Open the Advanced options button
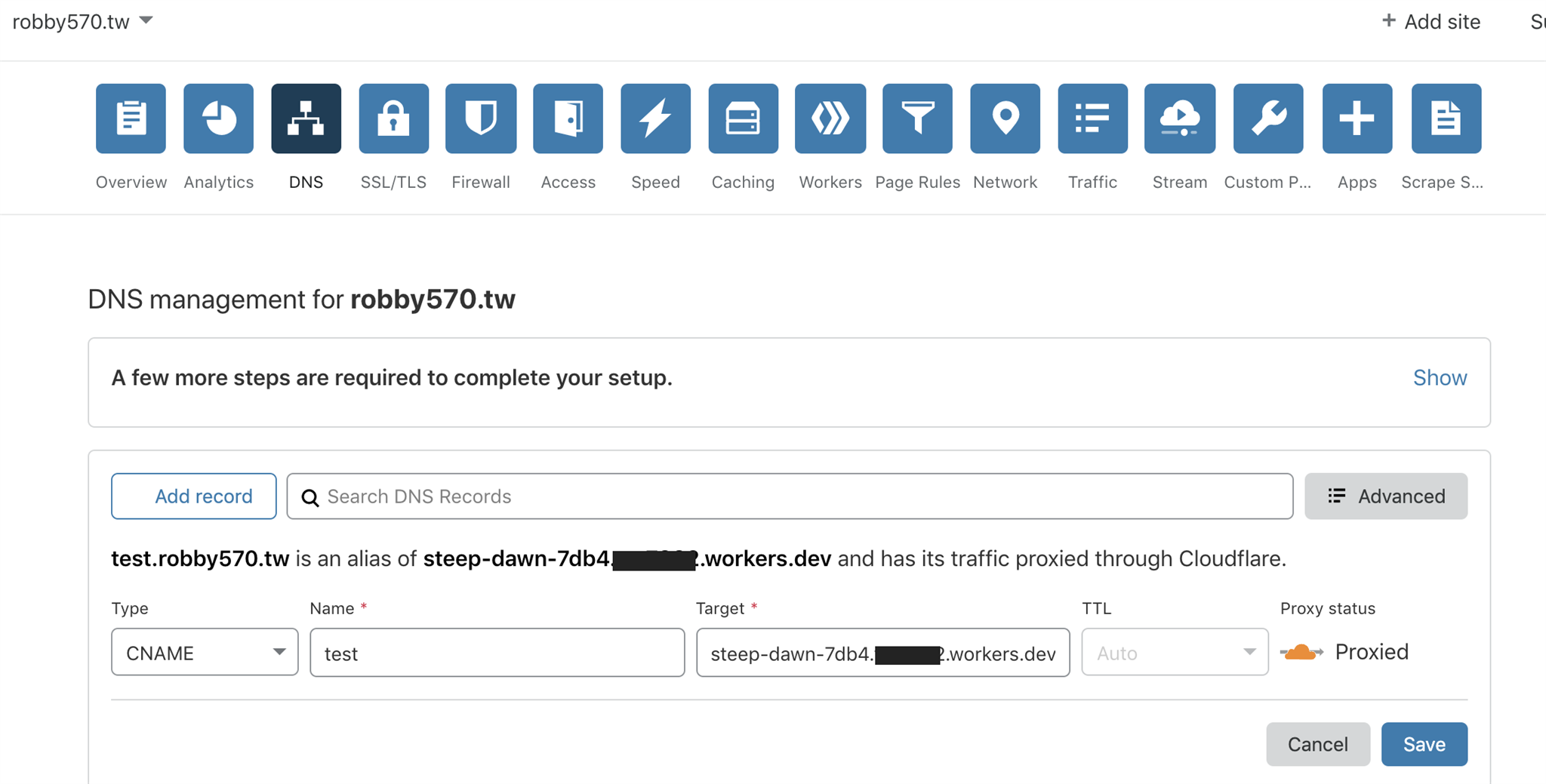The height and width of the screenshot is (784, 1546). (x=1386, y=497)
